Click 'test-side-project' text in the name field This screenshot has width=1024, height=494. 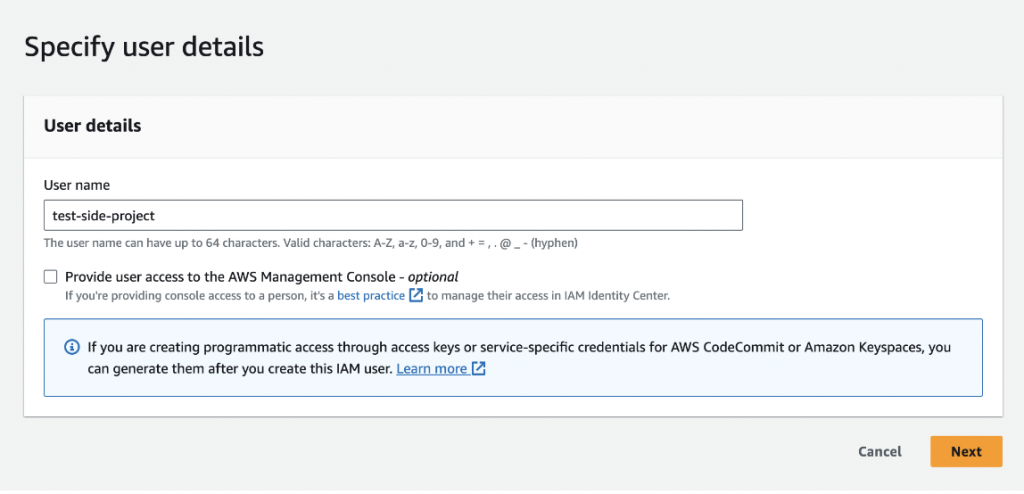pyautogui.click(x=103, y=215)
